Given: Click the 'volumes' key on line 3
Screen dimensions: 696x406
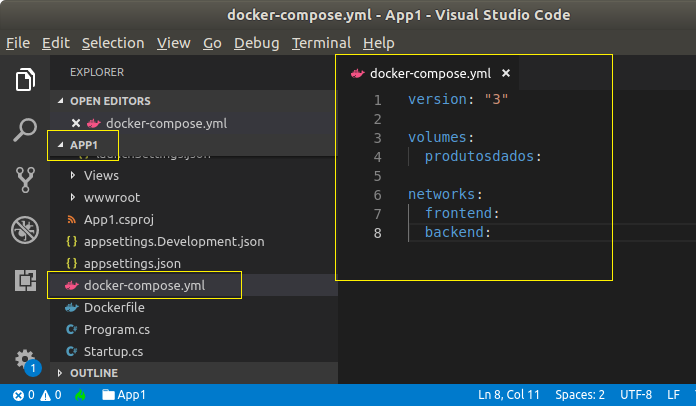Looking at the screenshot, I should [x=437, y=137].
